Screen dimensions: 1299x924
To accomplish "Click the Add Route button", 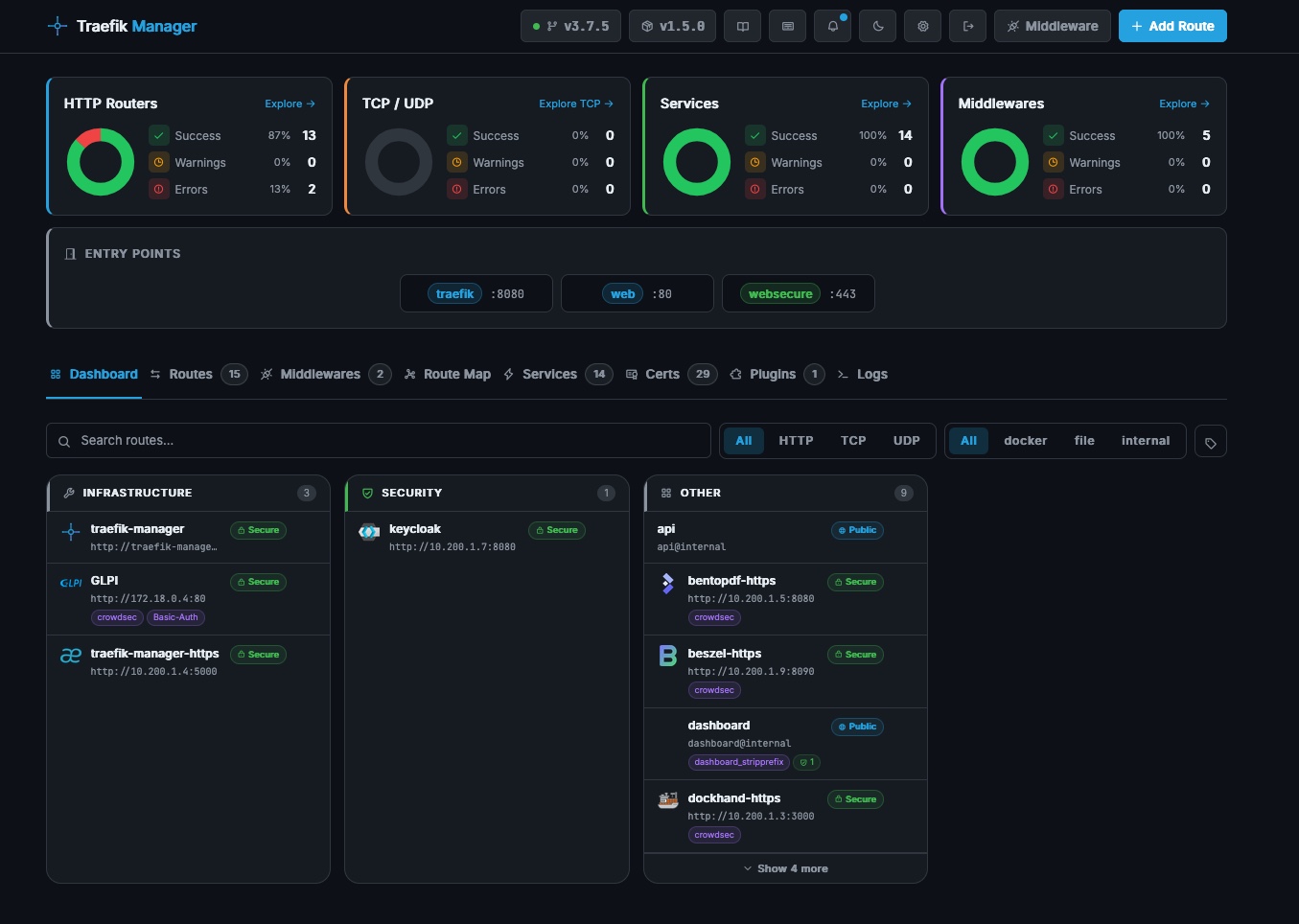I will (x=1172, y=26).
